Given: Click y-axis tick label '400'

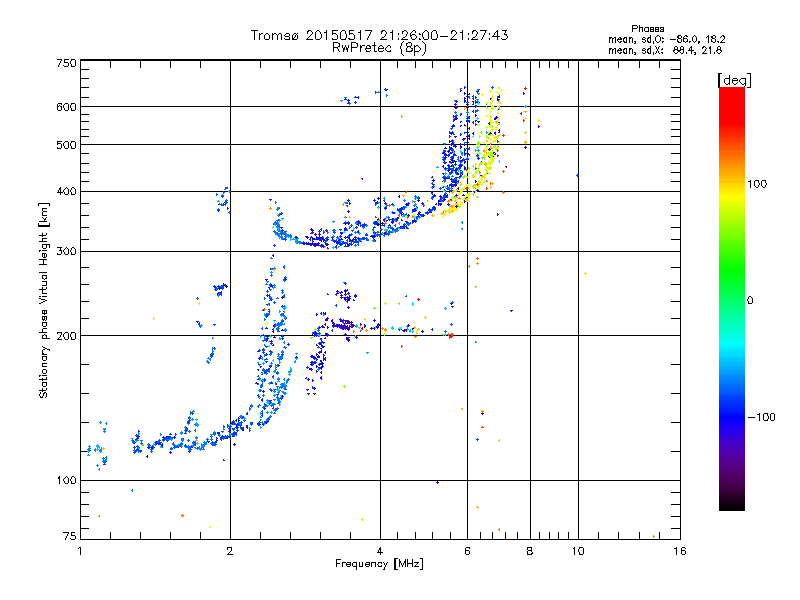Looking at the screenshot, I should coord(67,191).
